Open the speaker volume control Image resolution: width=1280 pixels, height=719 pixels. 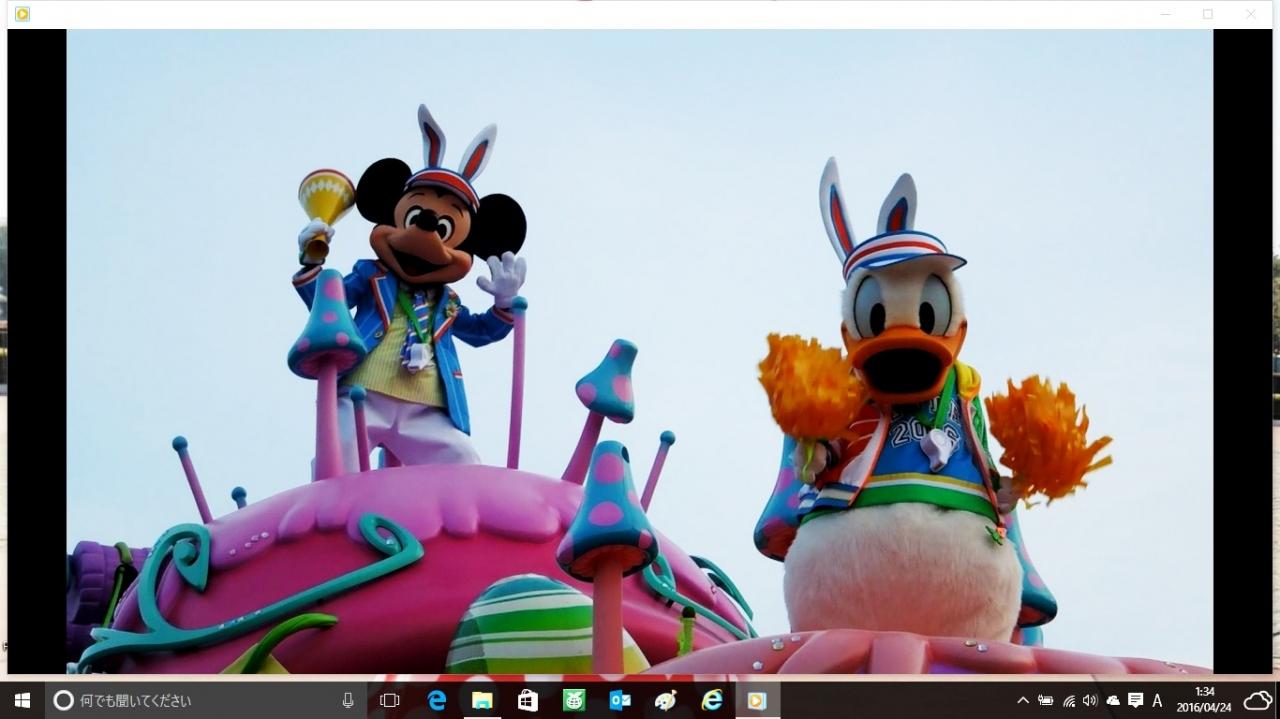pos(1090,701)
